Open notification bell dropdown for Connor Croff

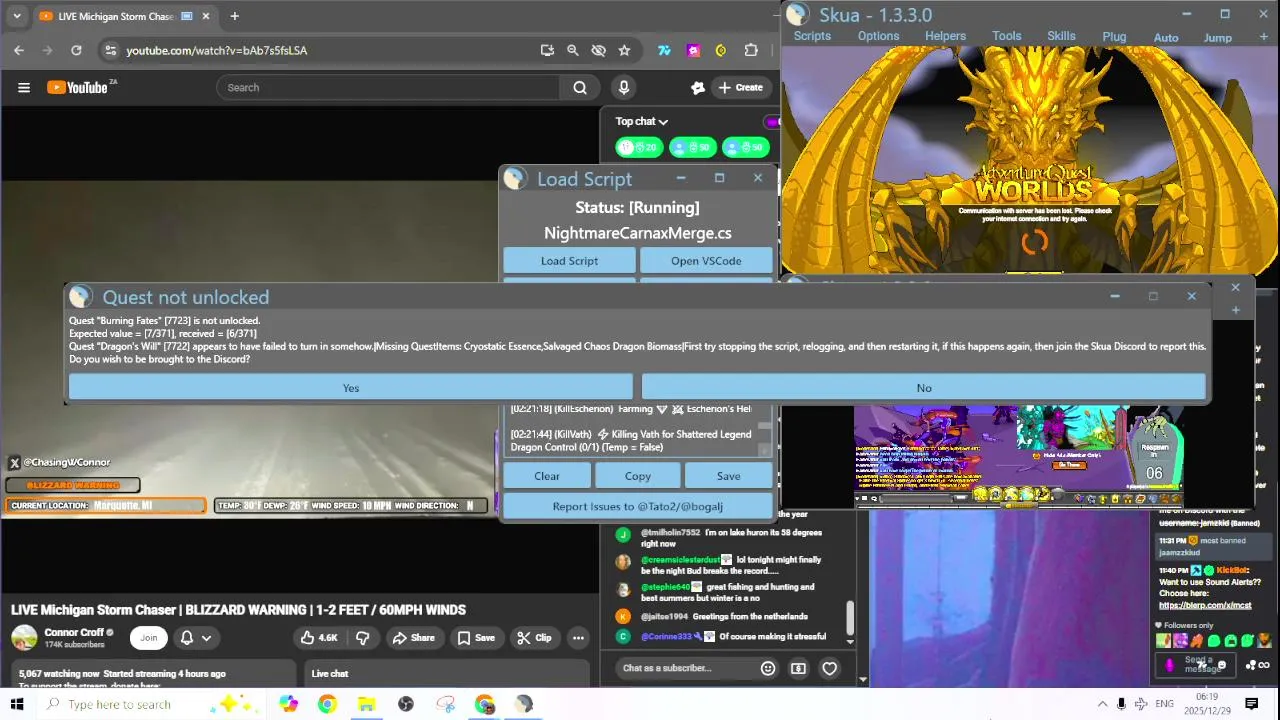pos(196,638)
